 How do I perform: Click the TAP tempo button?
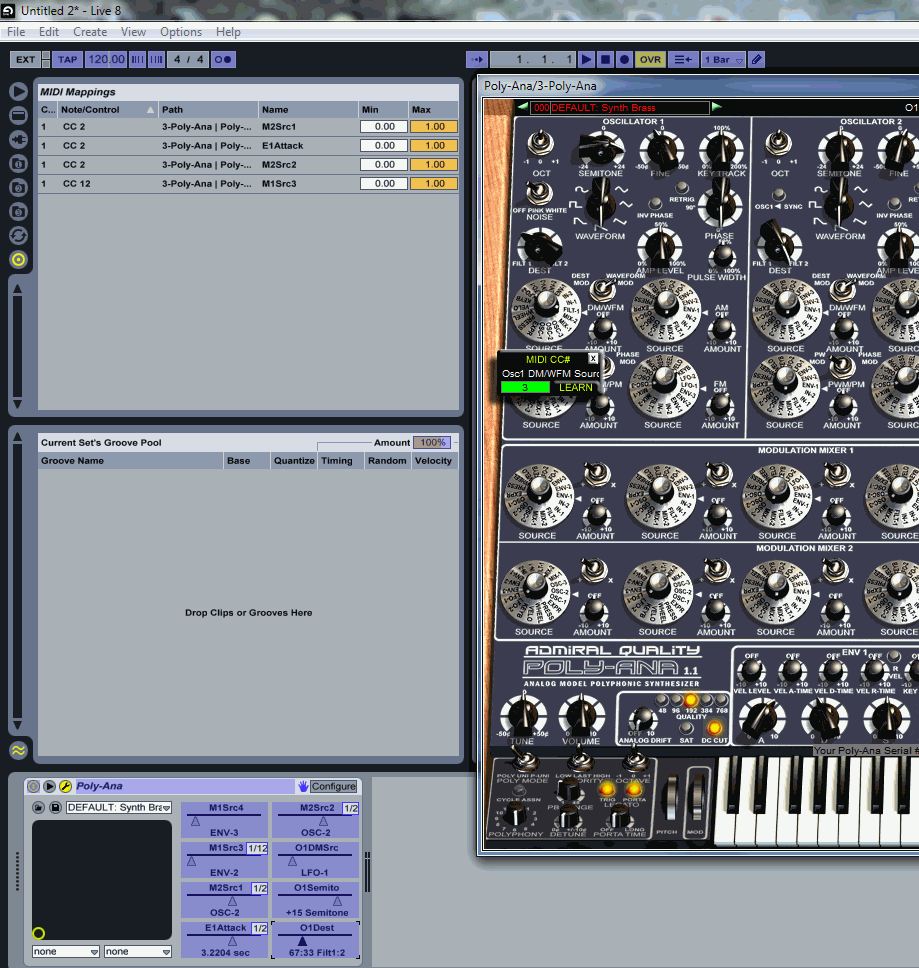coord(67,59)
